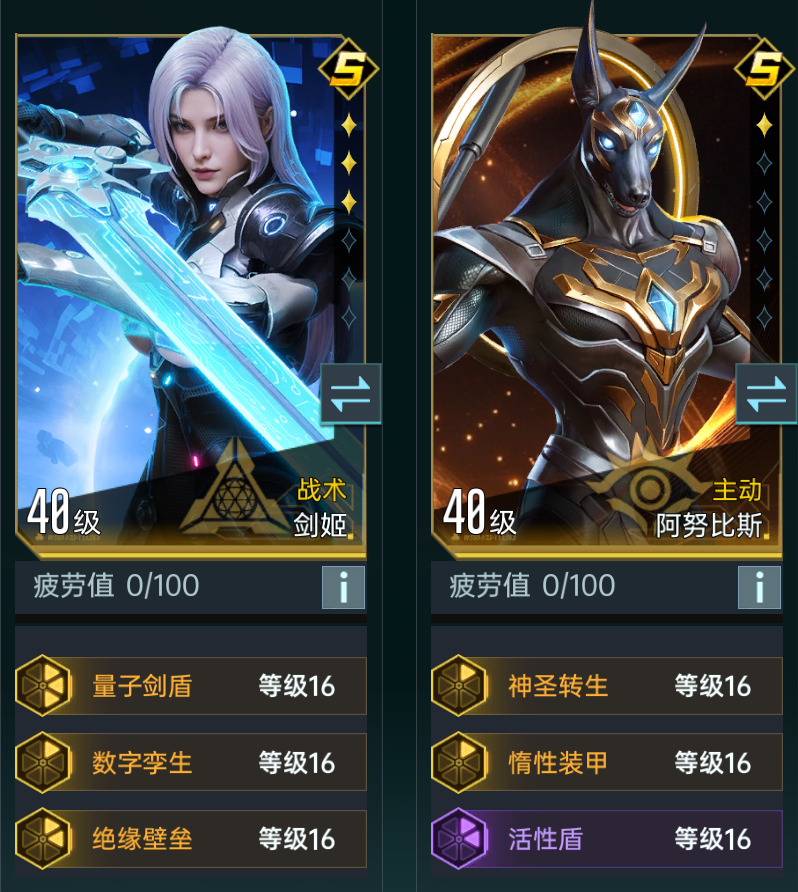The height and width of the screenshot is (892, 798).
Task: Open the 活性盾 等级16 skill row
Action: tap(607, 839)
